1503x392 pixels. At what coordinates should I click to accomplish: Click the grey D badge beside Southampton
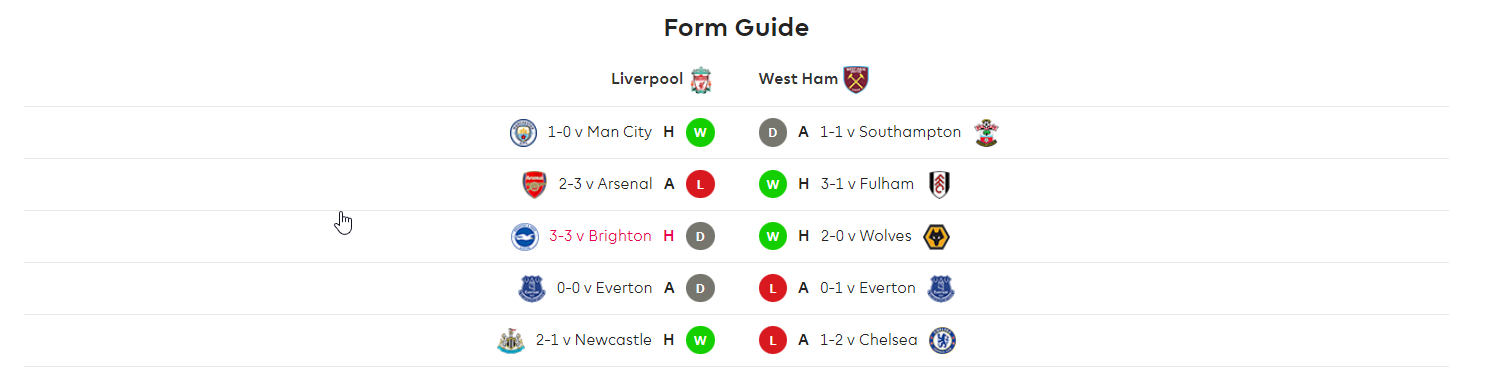[773, 132]
